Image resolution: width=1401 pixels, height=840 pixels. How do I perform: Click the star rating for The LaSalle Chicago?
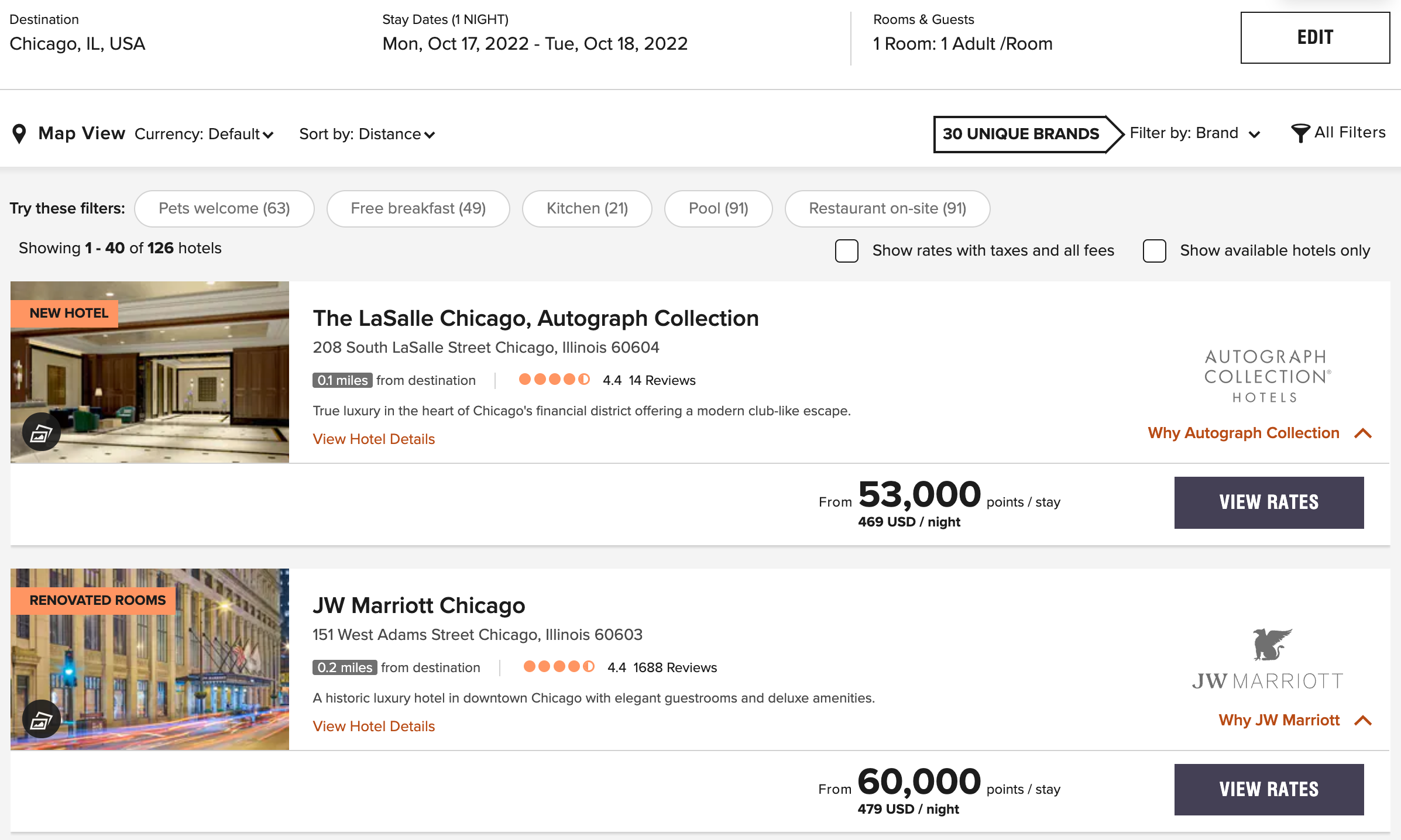[554, 379]
